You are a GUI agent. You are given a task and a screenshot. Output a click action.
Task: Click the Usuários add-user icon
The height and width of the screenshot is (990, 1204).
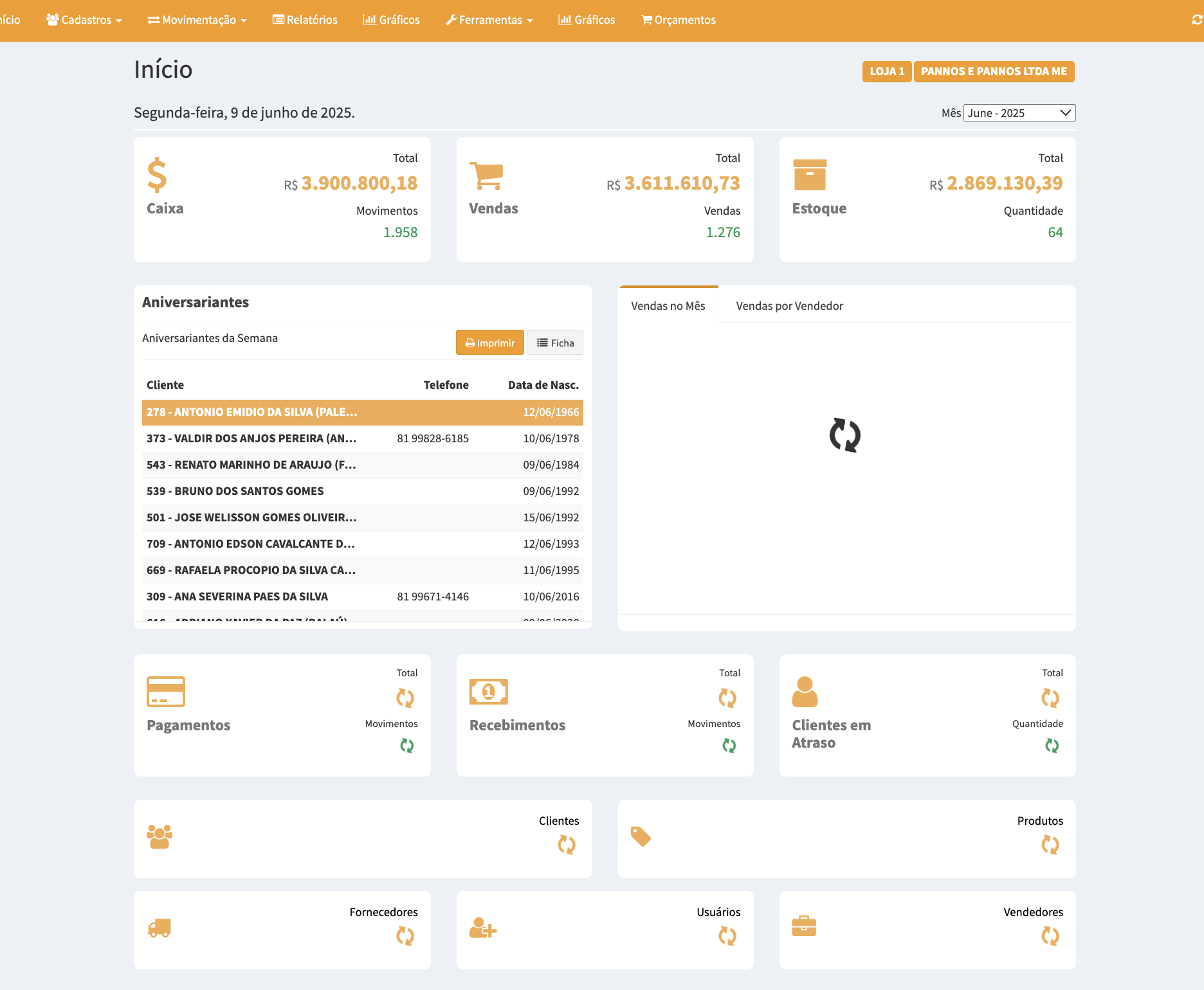coord(482,928)
